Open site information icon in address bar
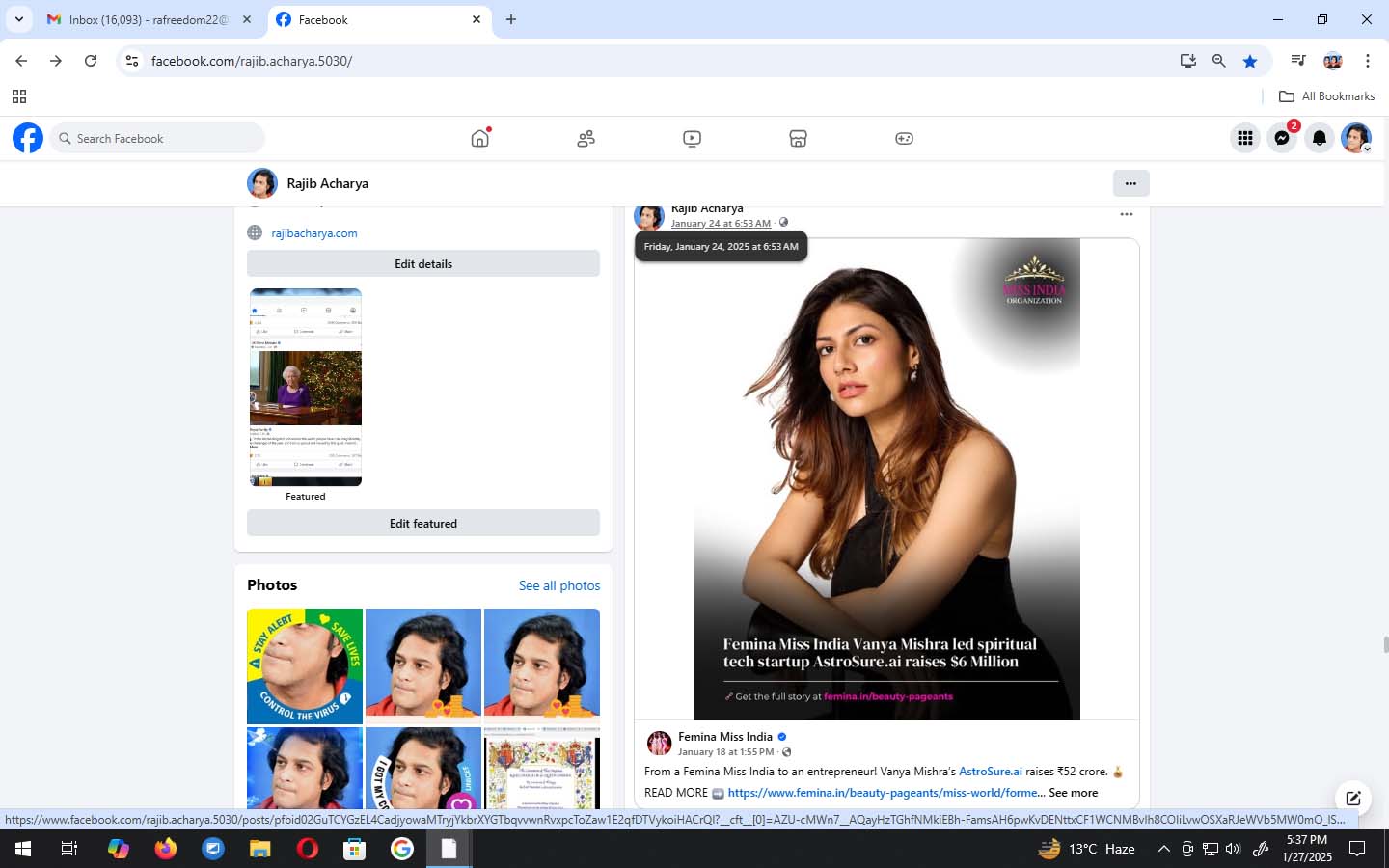The height and width of the screenshot is (868, 1389). coord(132,61)
